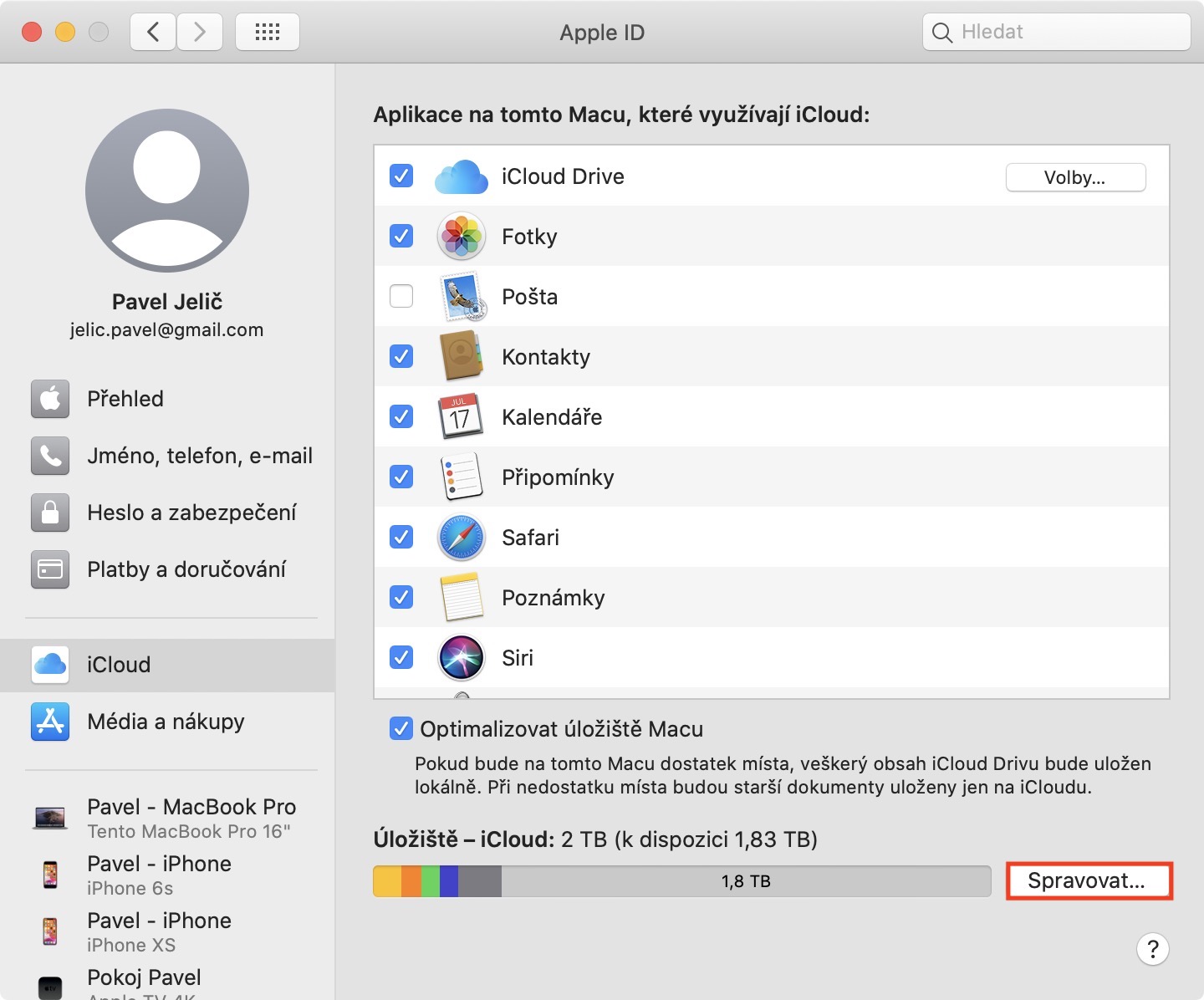Click the iPhone 6s device icon
This screenshot has height=1000, width=1204.
point(50,875)
